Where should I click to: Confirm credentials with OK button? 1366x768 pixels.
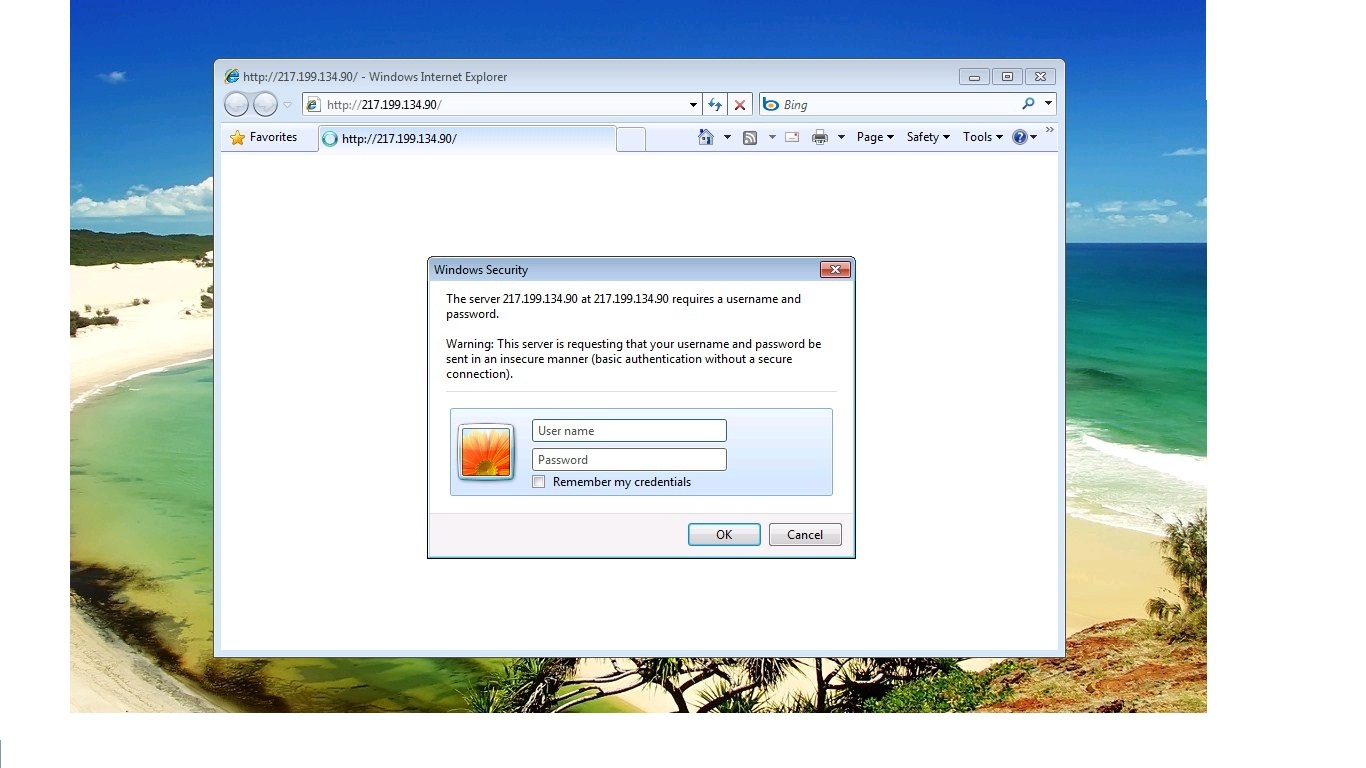(724, 535)
